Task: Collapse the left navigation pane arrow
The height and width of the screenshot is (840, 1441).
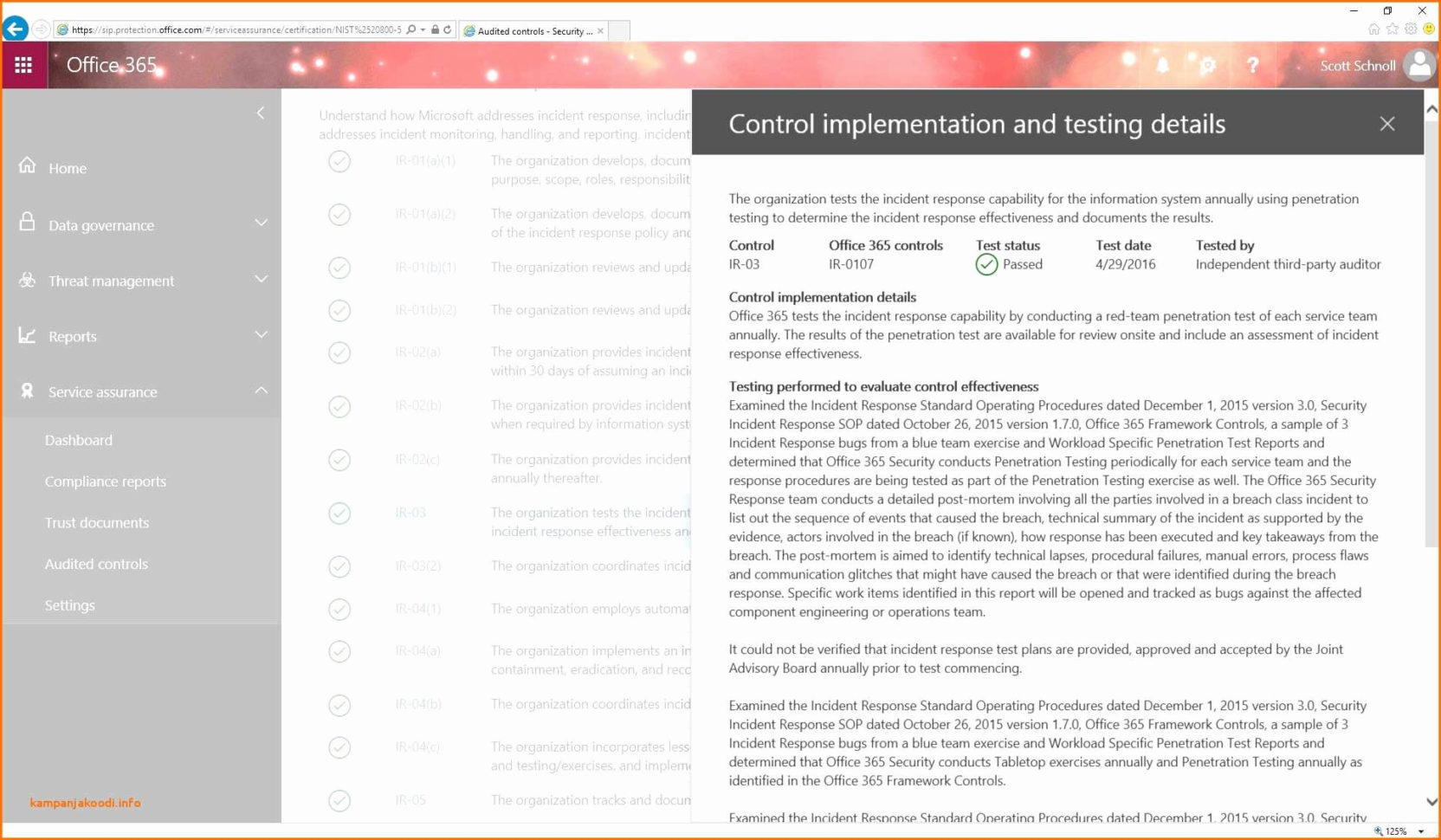Action: click(x=260, y=113)
